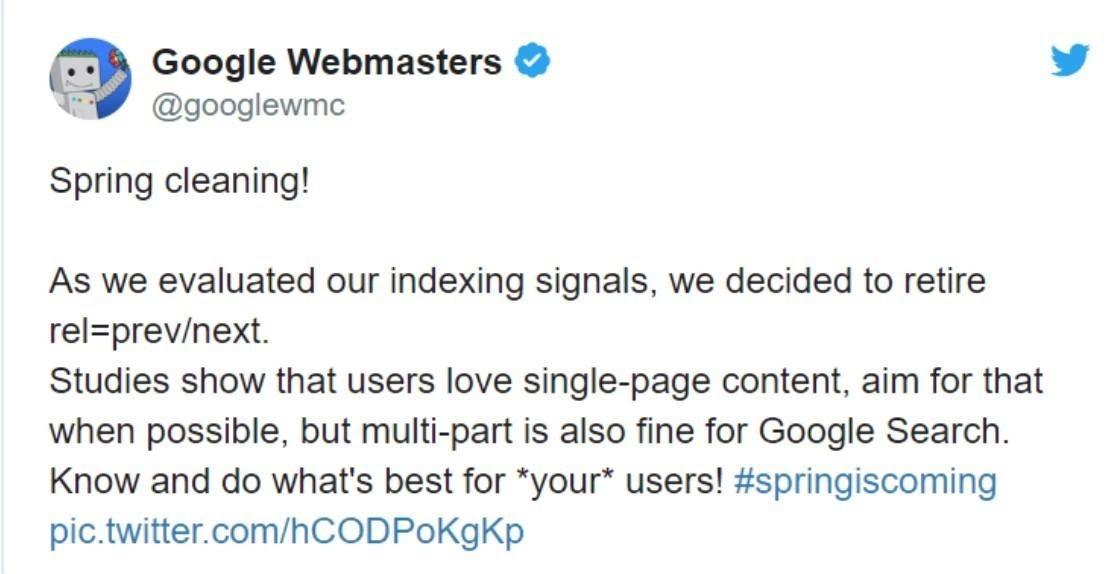Click the 'rel=prev/next.' text
The image size is (1120, 574).
click(x=159, y=331)
